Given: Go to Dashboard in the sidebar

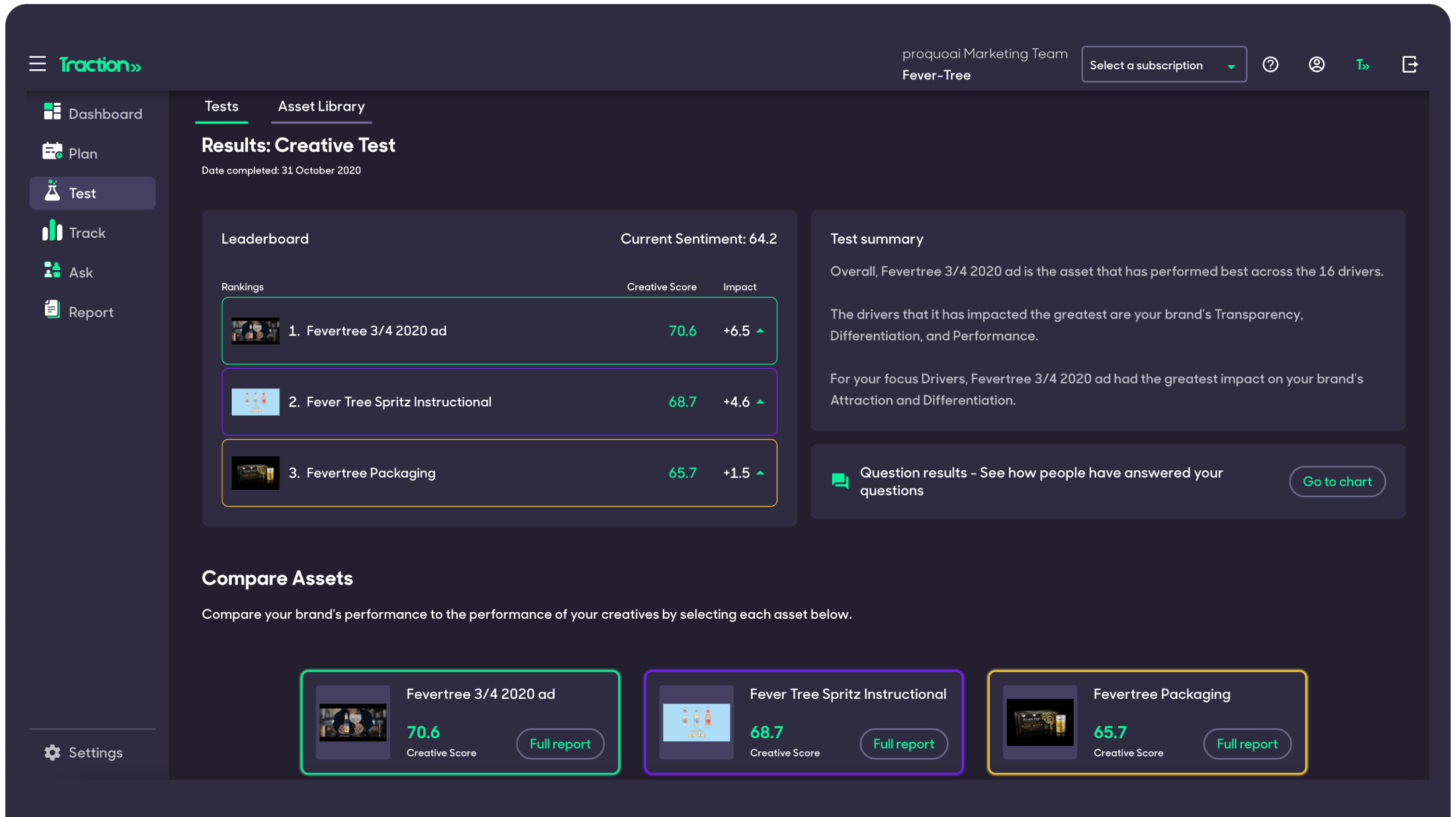Looking at the screenshot, I should coord(93,114).
